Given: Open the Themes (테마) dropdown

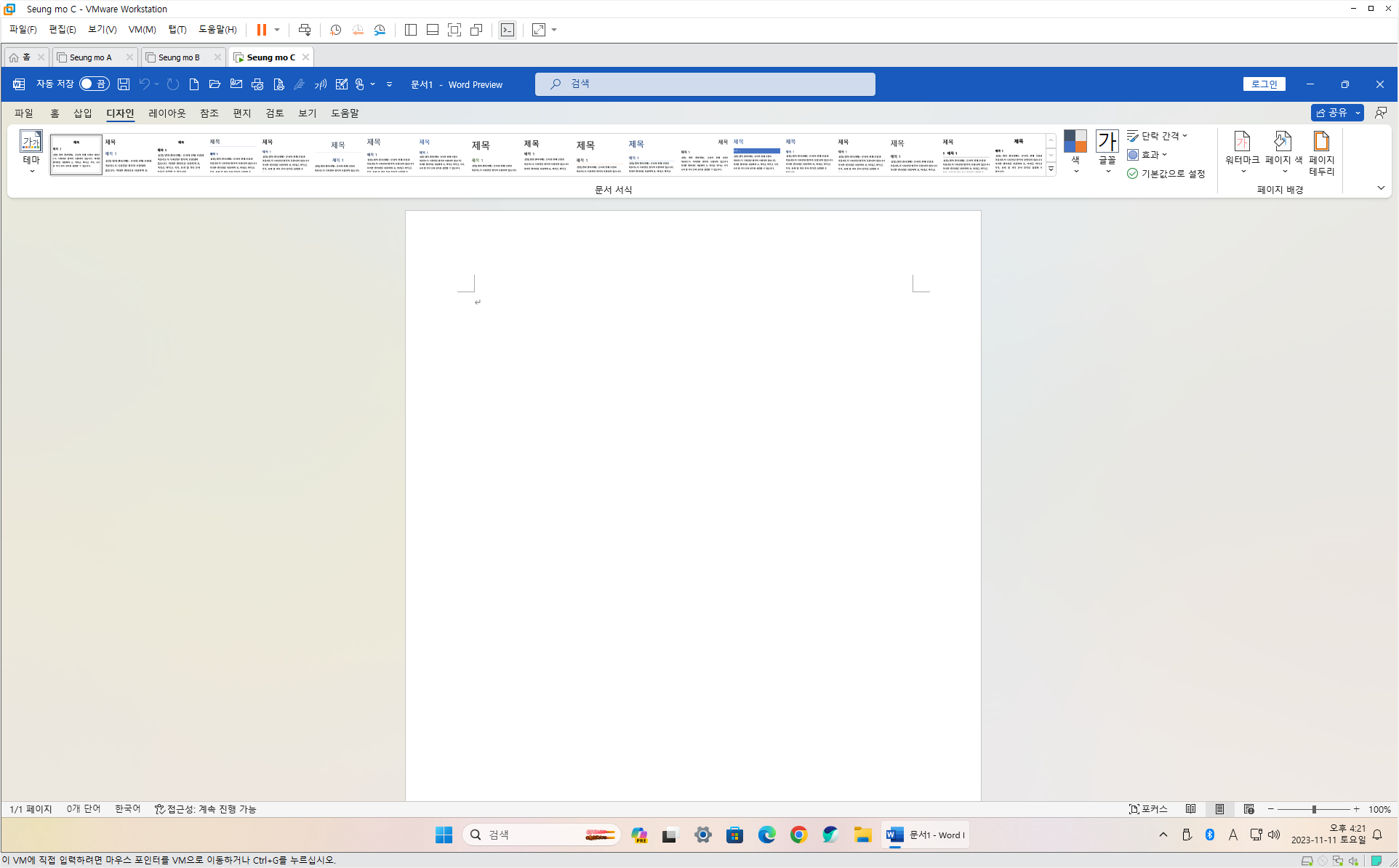Looking at the screenshot, I should click(x=31, y=151).
